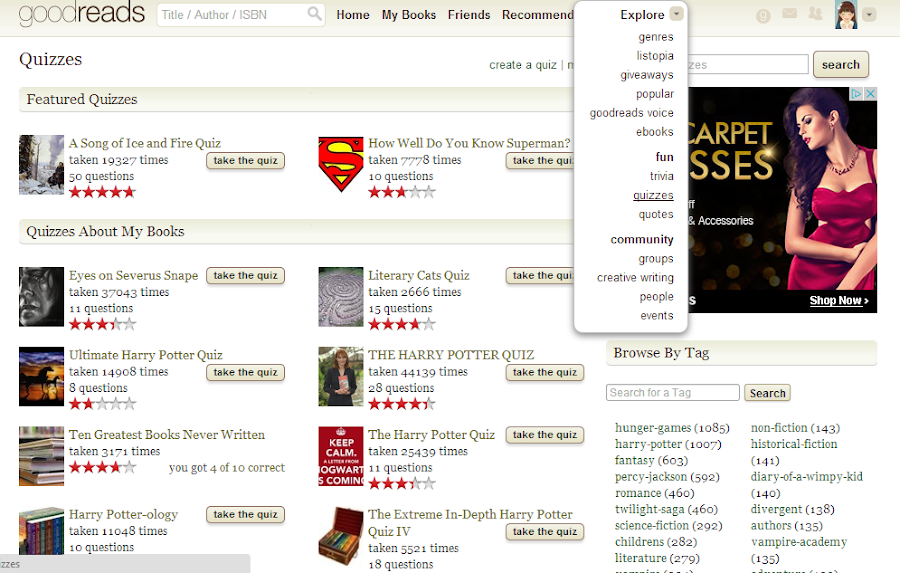Open the Literary Cats Quiz thumbnail
This screenshot has width=900, height=573.
(341, 297)
